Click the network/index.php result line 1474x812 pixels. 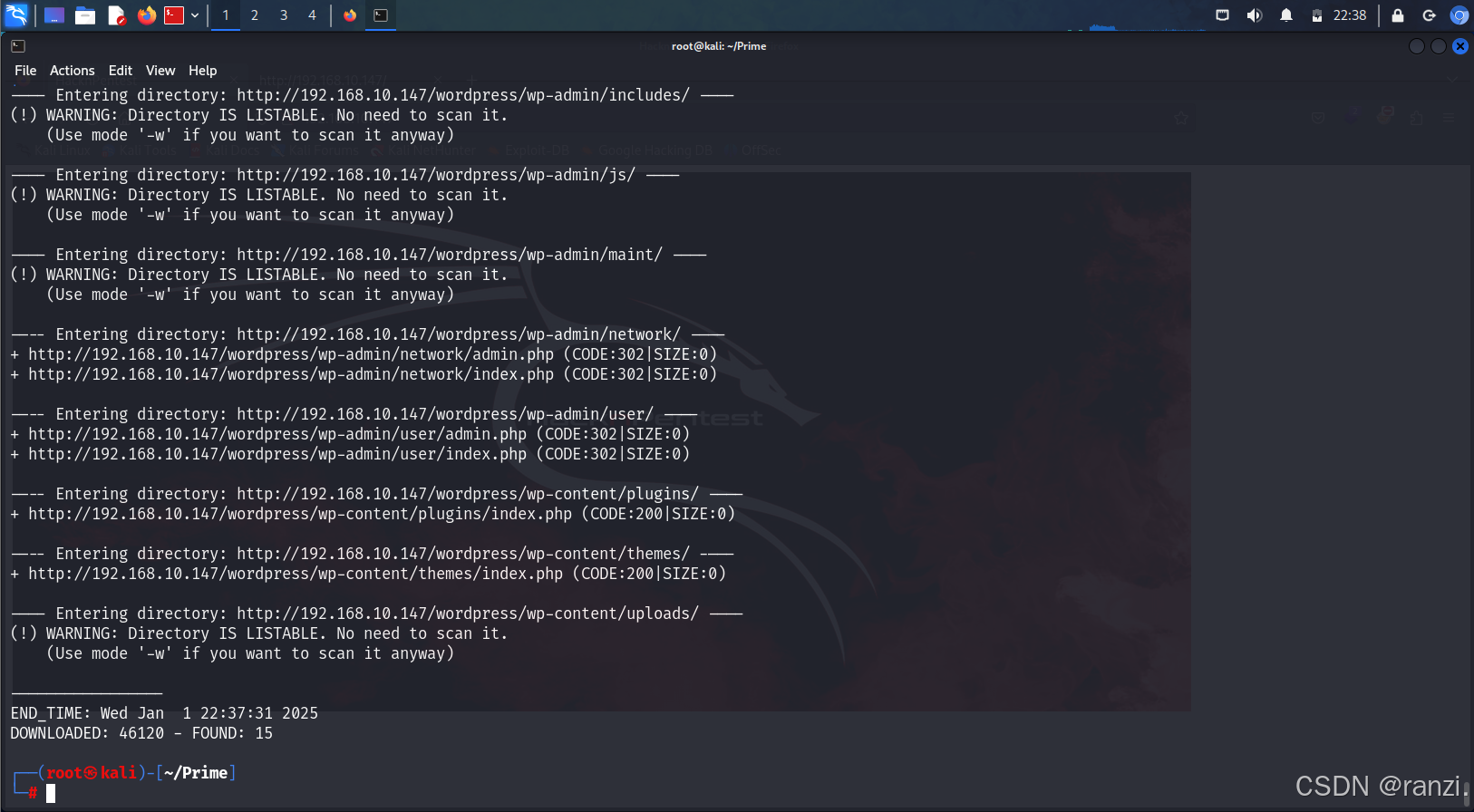[364, 374]
